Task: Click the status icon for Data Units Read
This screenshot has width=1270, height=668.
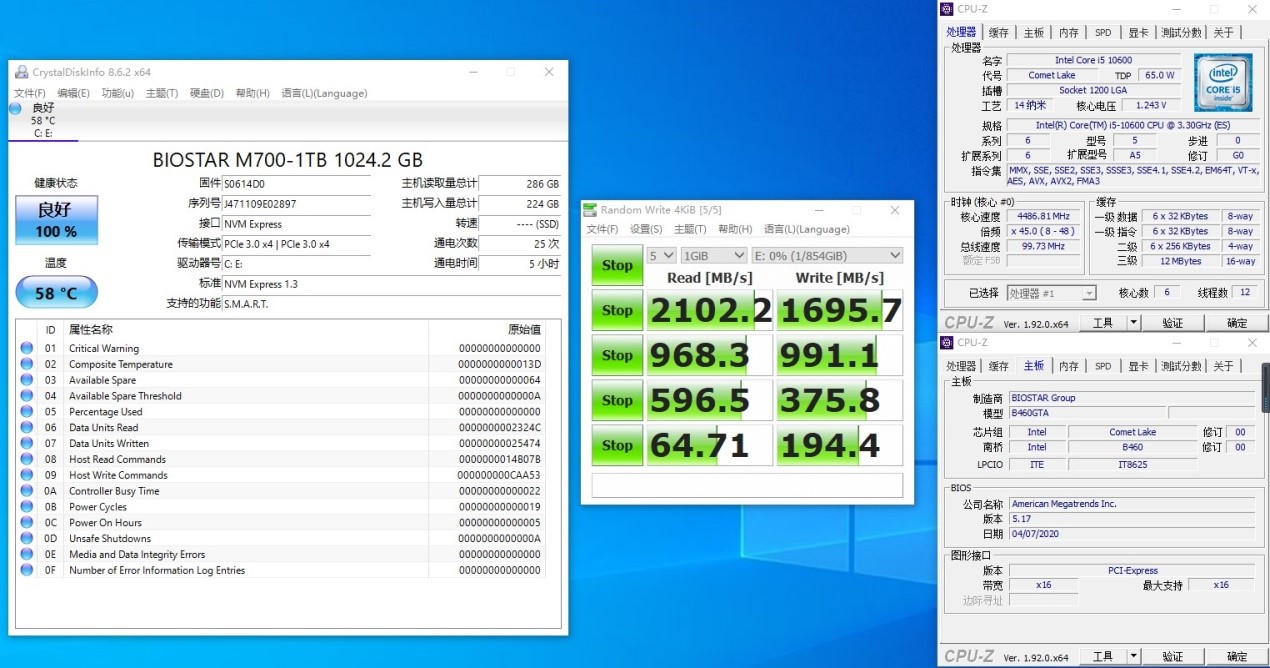Action: (26, 428)
